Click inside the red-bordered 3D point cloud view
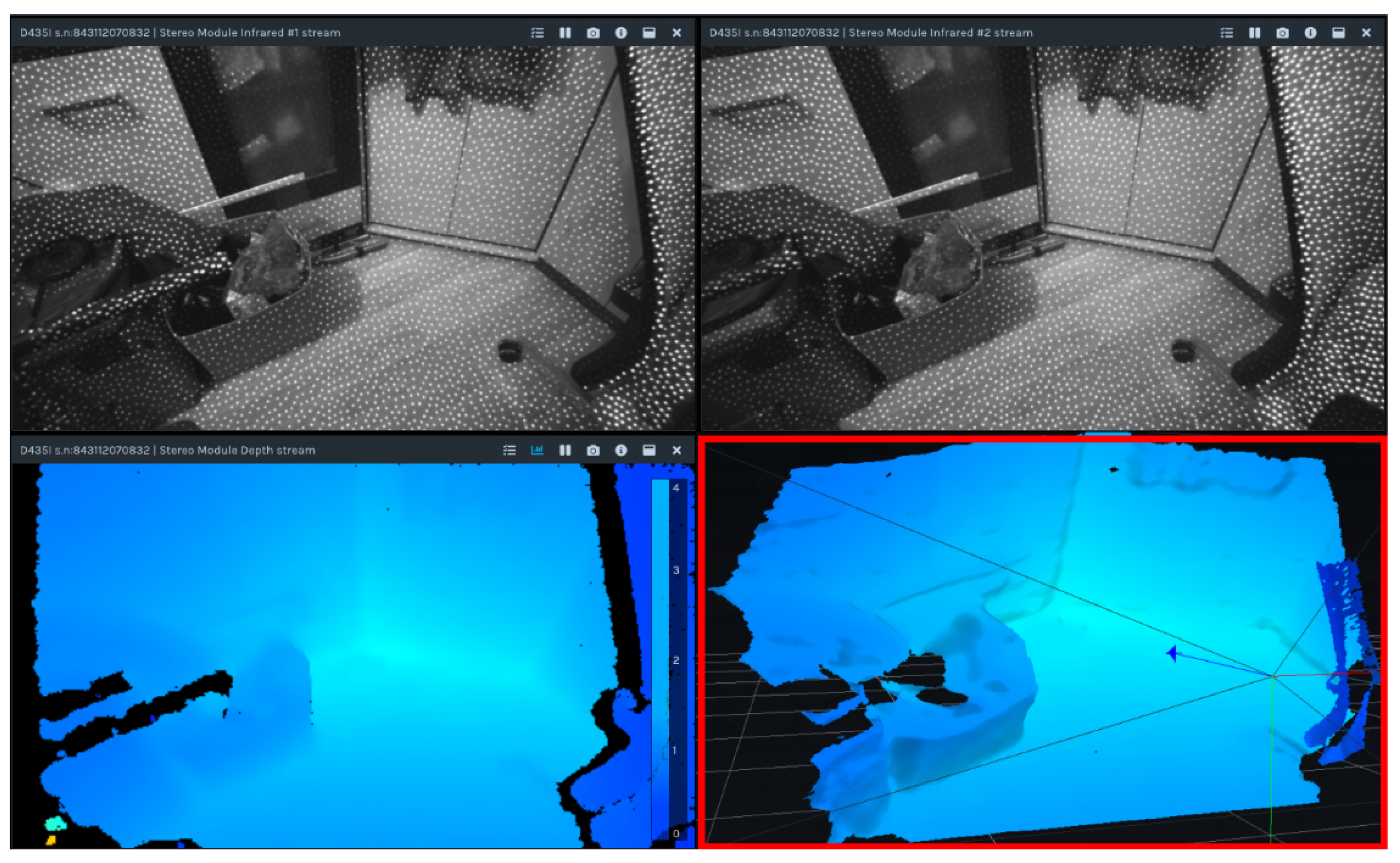This screenshot has height=863, width=1400. pyautogui.click(x=1042, y=642)
